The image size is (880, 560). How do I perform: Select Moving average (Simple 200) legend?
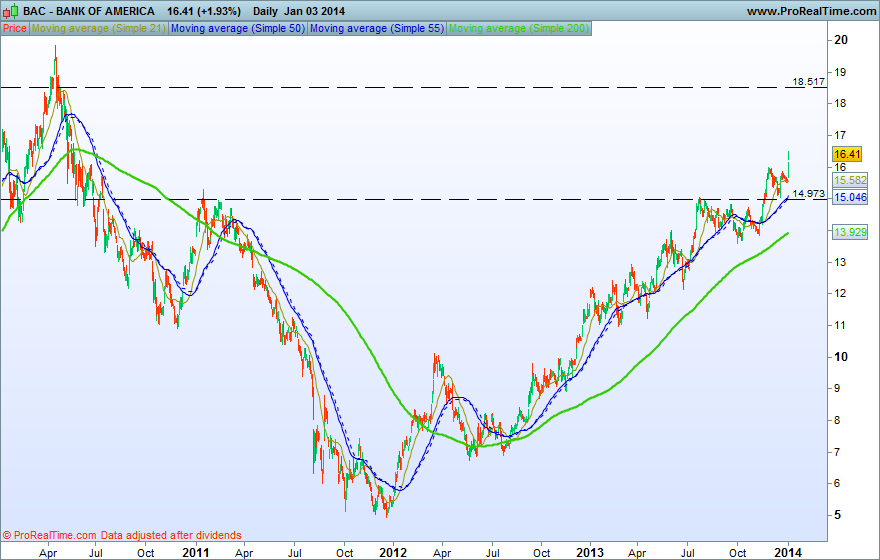pyautogui.click(x=519, y=28)
